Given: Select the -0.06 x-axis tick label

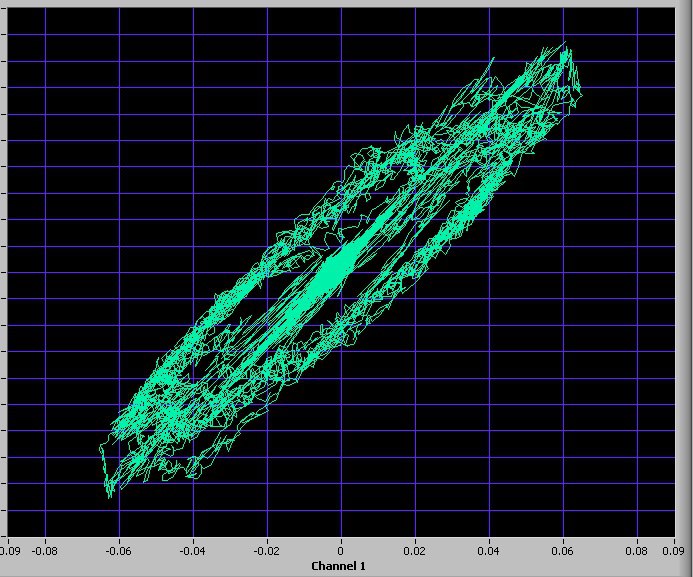Looking at the screenshot, I should click(118, 550).
